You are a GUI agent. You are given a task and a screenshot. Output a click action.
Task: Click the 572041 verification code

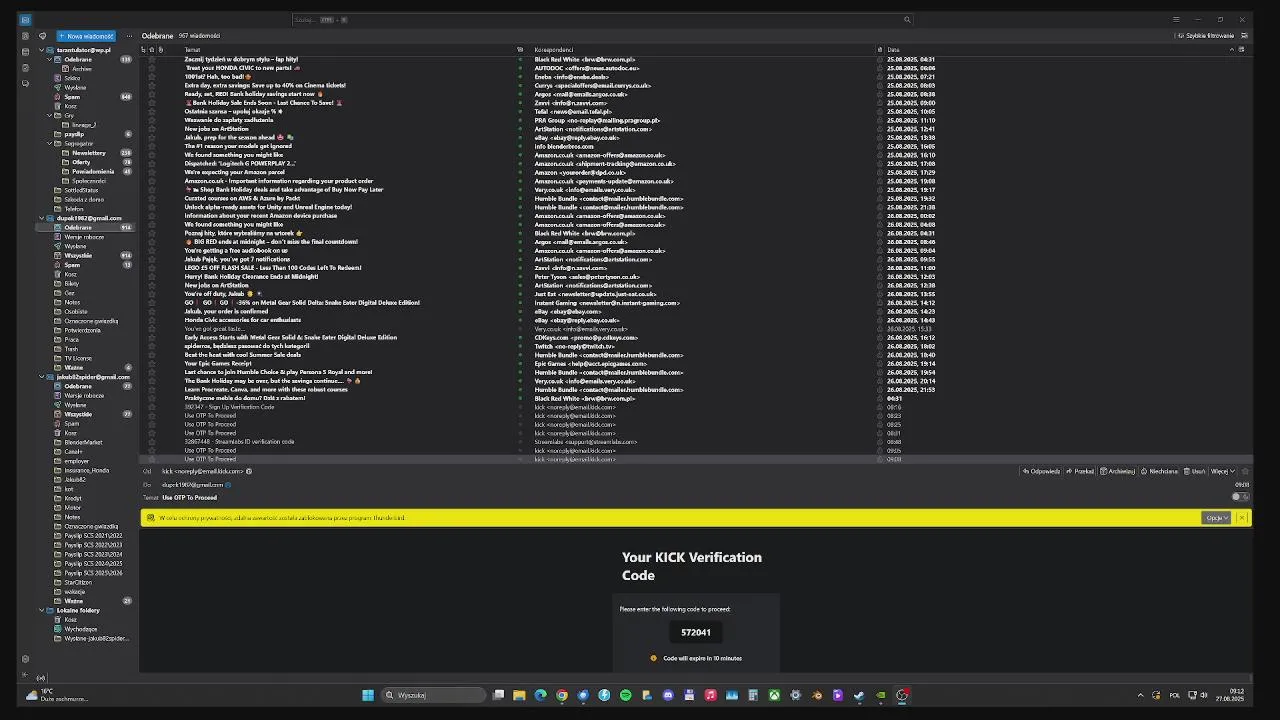click(x=696, y=632)
